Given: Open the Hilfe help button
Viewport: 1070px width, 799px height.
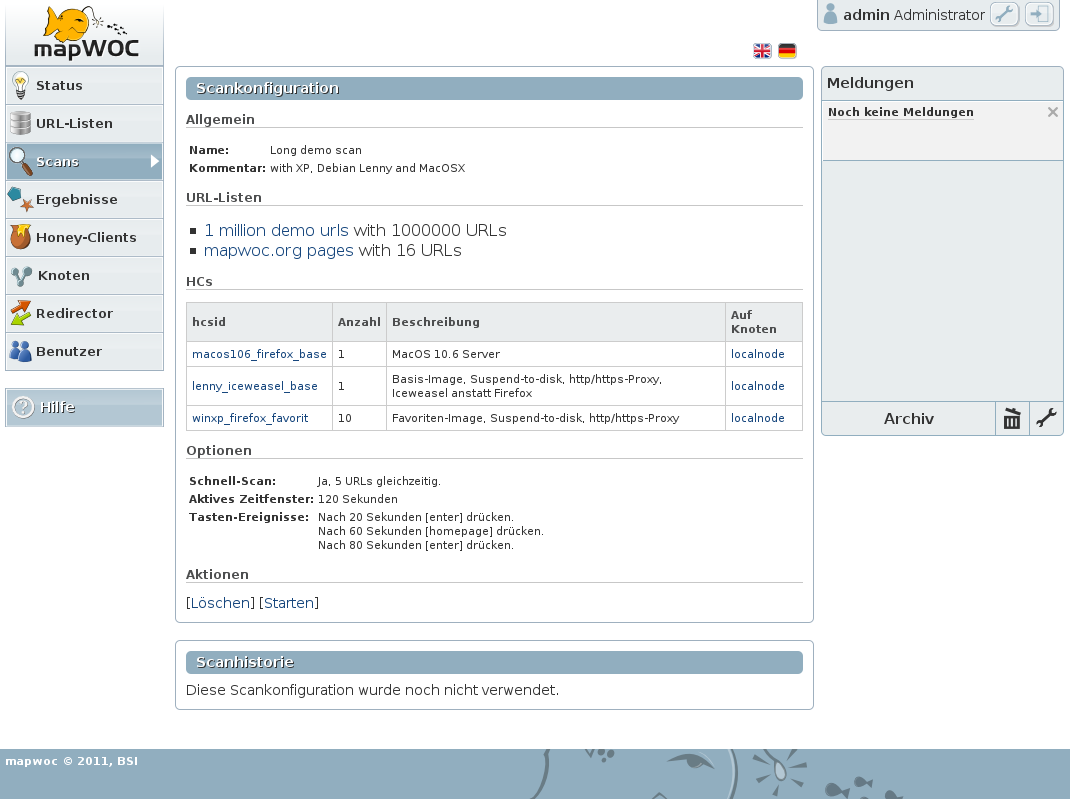Looking at the screenshot, I should [x=85, y=407].
